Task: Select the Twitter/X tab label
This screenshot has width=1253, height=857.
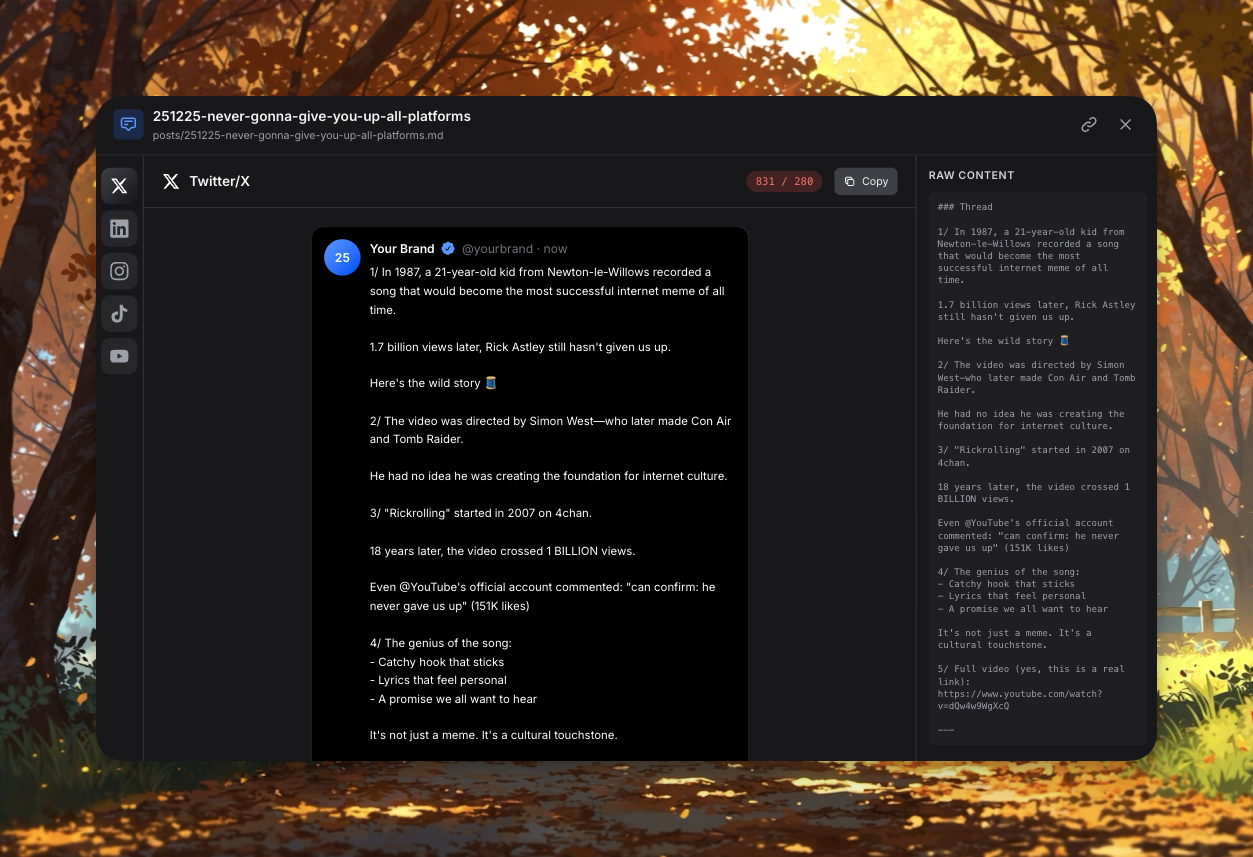Action: coord(220,181)
